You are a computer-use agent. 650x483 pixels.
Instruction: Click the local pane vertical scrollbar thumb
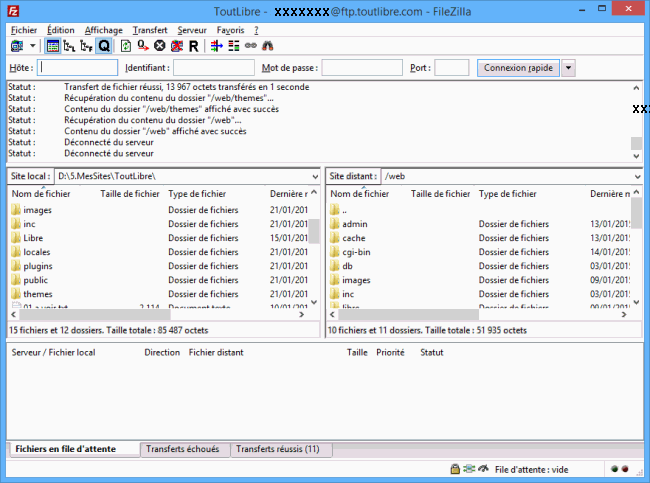[x=314, y=232]
